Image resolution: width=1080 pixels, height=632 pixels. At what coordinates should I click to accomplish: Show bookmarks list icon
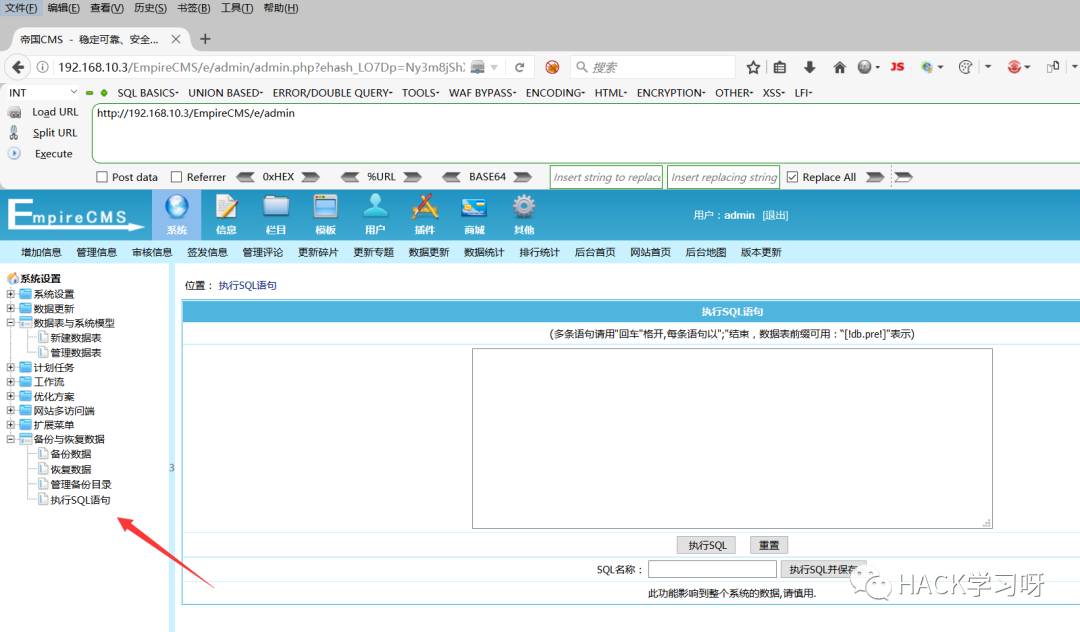click(780, 67)
